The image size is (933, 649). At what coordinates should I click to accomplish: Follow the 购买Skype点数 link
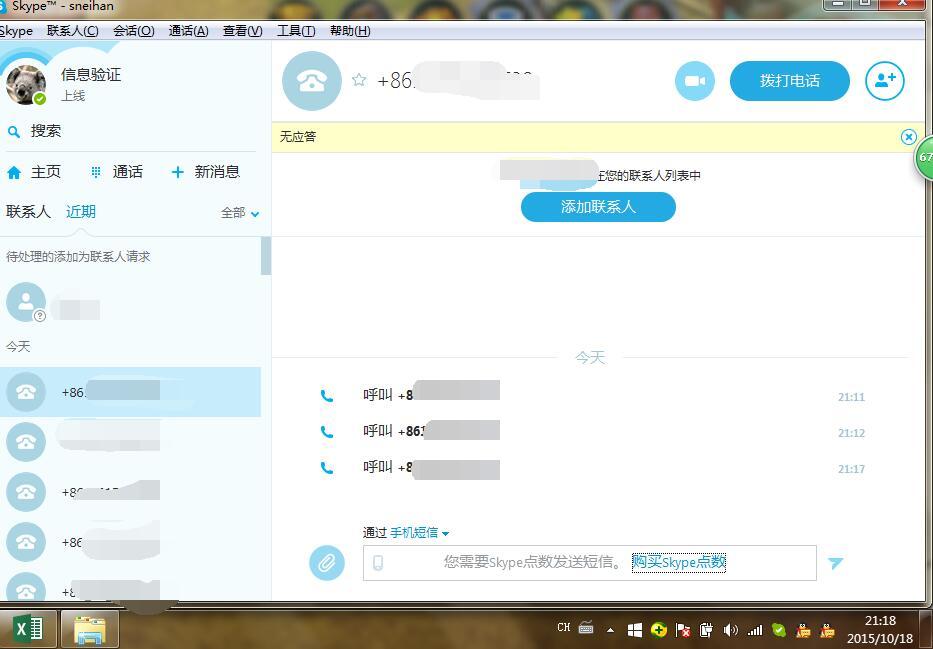click(678, 562)
